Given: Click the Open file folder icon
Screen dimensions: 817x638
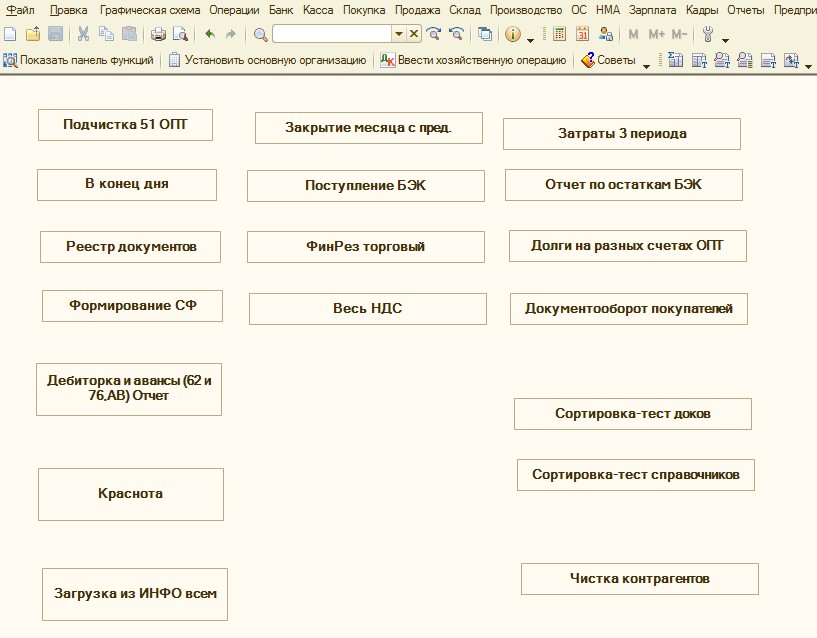Looking at the screenshot, I should pyautogui.click(x=33, y=34).
